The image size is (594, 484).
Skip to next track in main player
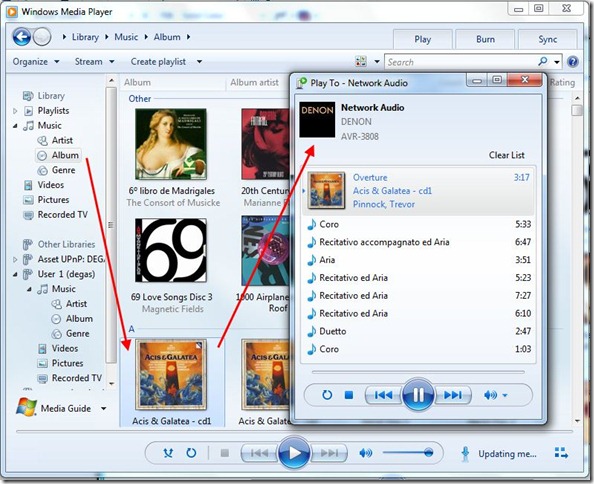point(329,453)
